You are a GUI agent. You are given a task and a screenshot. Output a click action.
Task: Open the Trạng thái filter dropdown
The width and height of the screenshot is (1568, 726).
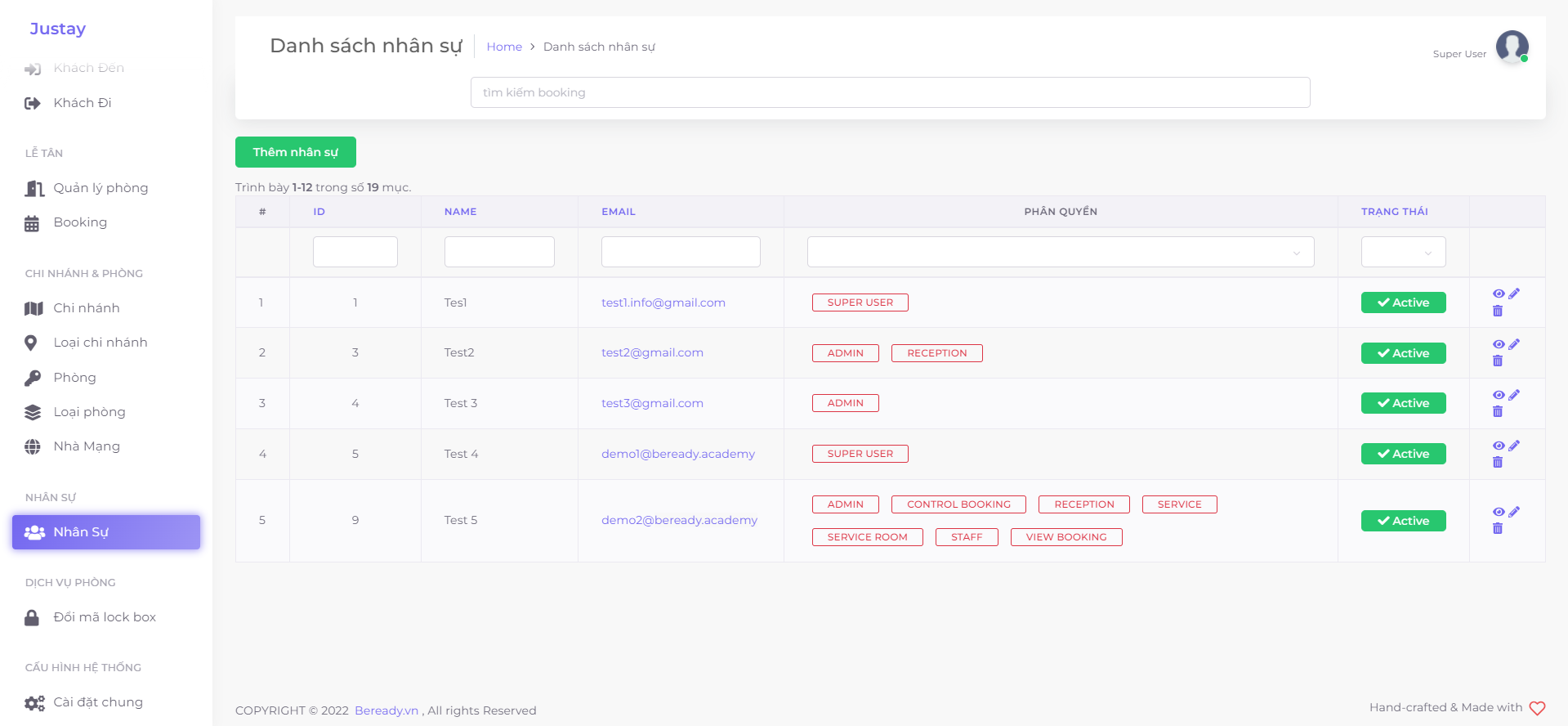(1403, 252)
